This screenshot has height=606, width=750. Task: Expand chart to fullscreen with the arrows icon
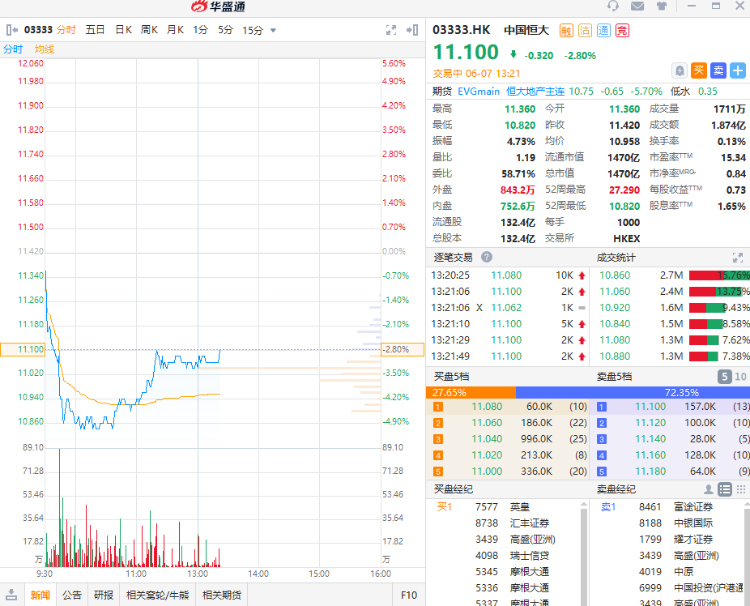point(391,30)
